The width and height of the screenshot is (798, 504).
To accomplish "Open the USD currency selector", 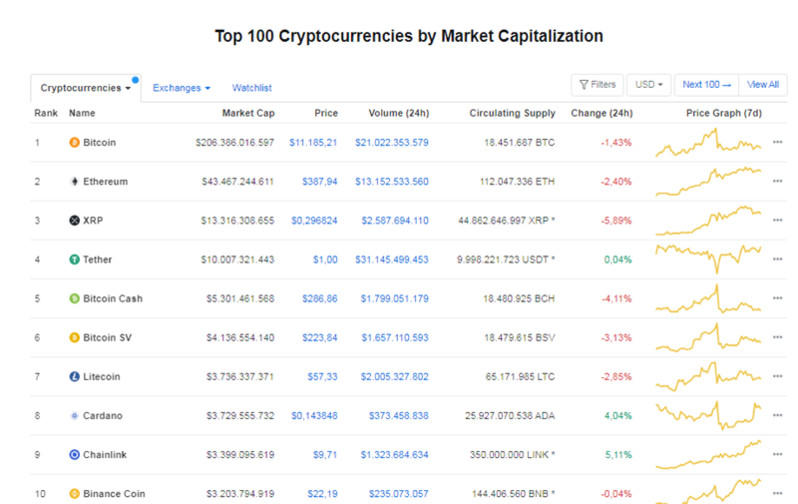I will coord(649,85).
